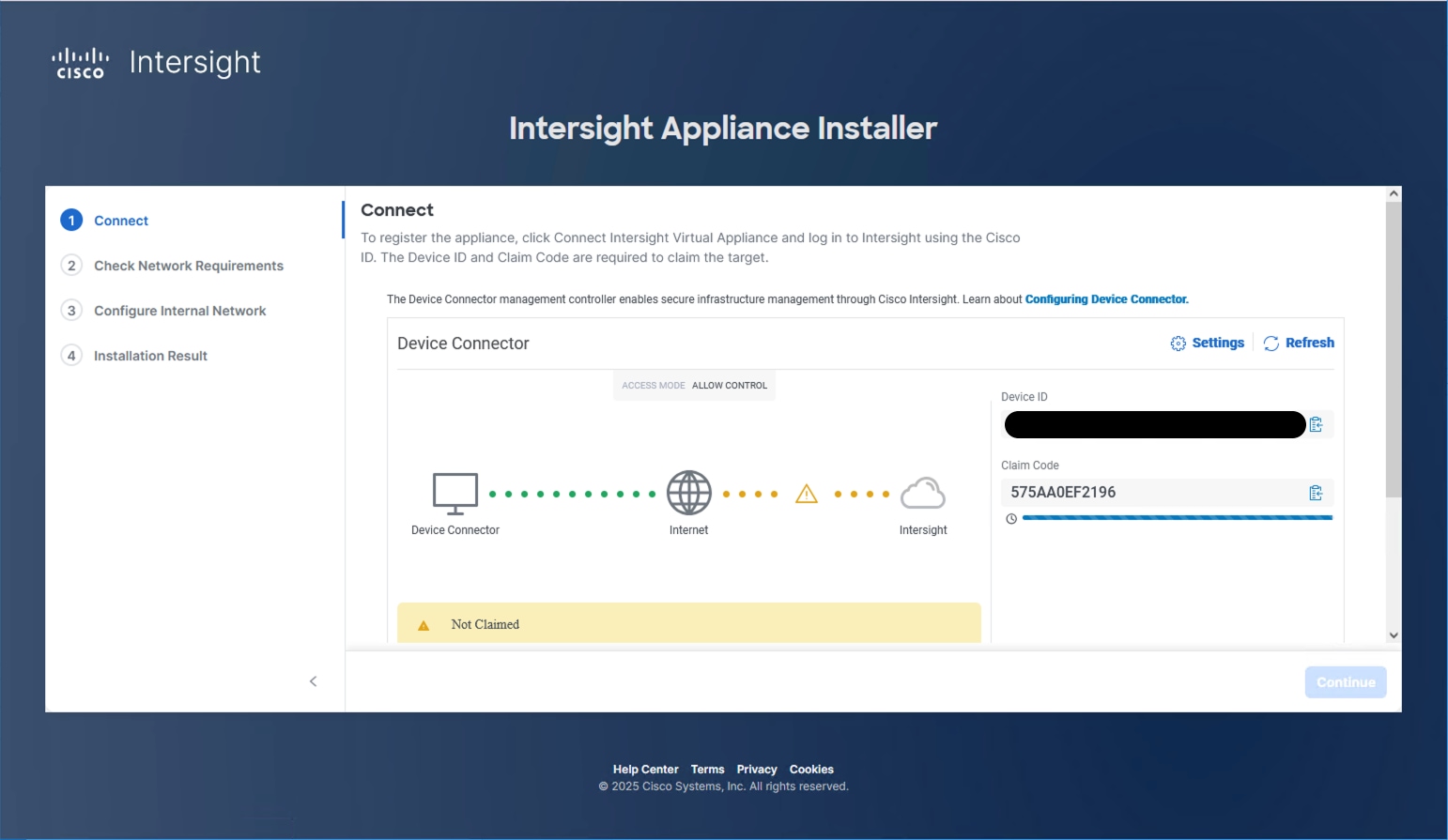
Task: Open Device Connector Settings
Action: (1208, 343)
